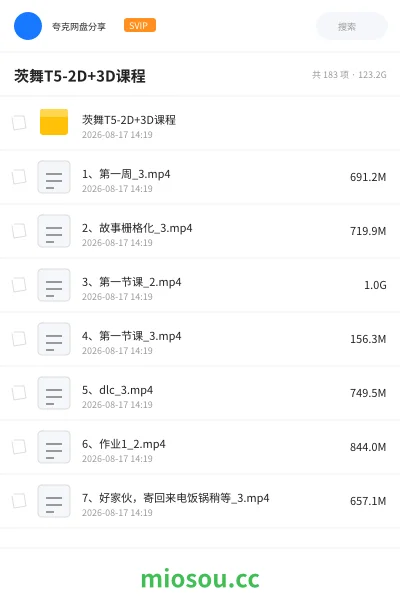Open the 茨舞T5-2D+3D课程 folder name
This screenshot has height=600, width=400.
tap(129, 120)
